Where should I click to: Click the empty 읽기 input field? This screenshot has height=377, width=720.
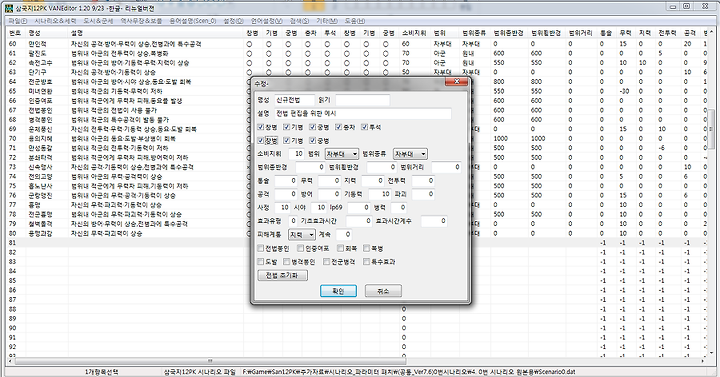pos(362,100)
